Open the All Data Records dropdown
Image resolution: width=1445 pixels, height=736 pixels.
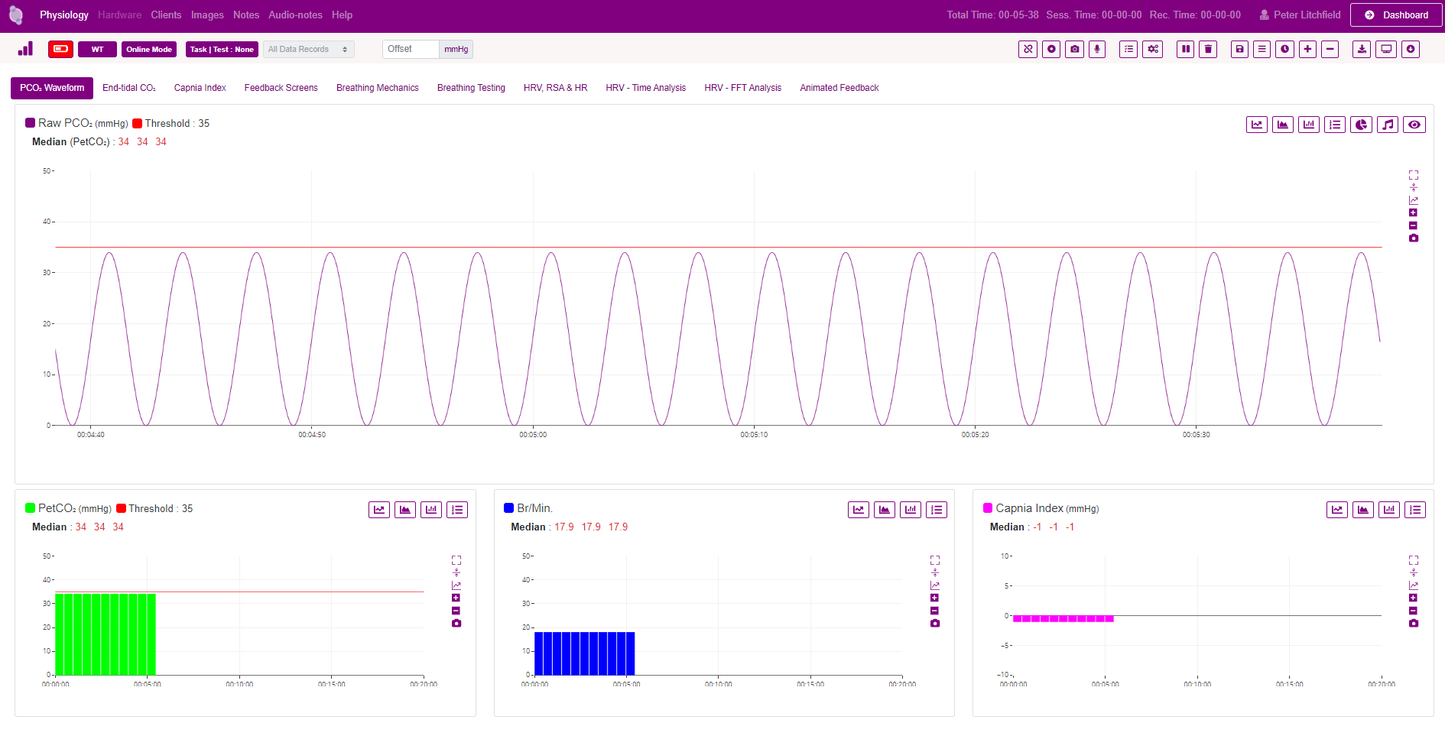[308, 49]
